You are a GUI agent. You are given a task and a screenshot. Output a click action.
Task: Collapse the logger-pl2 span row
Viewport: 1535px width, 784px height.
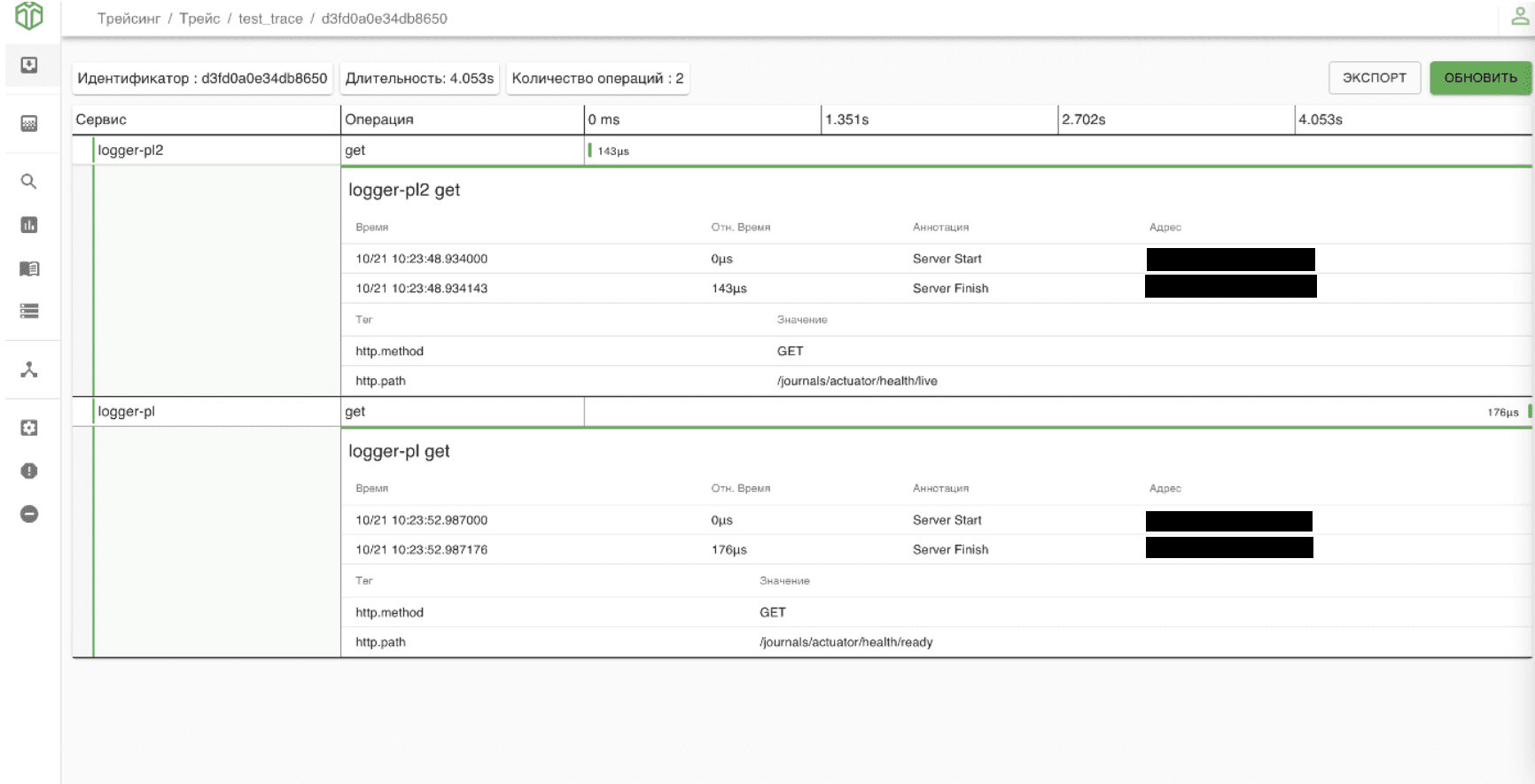tap(130, 151)
